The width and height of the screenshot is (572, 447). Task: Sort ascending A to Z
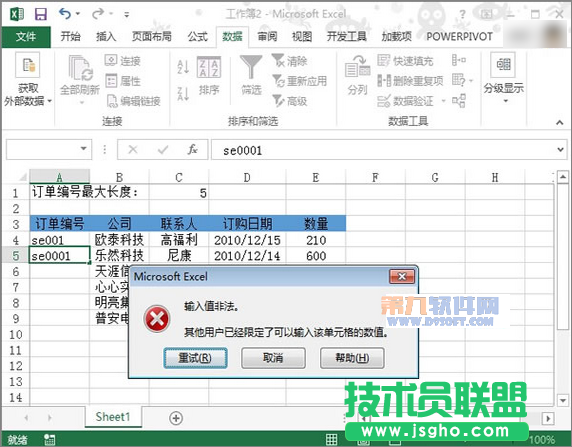tap(183, 67)
